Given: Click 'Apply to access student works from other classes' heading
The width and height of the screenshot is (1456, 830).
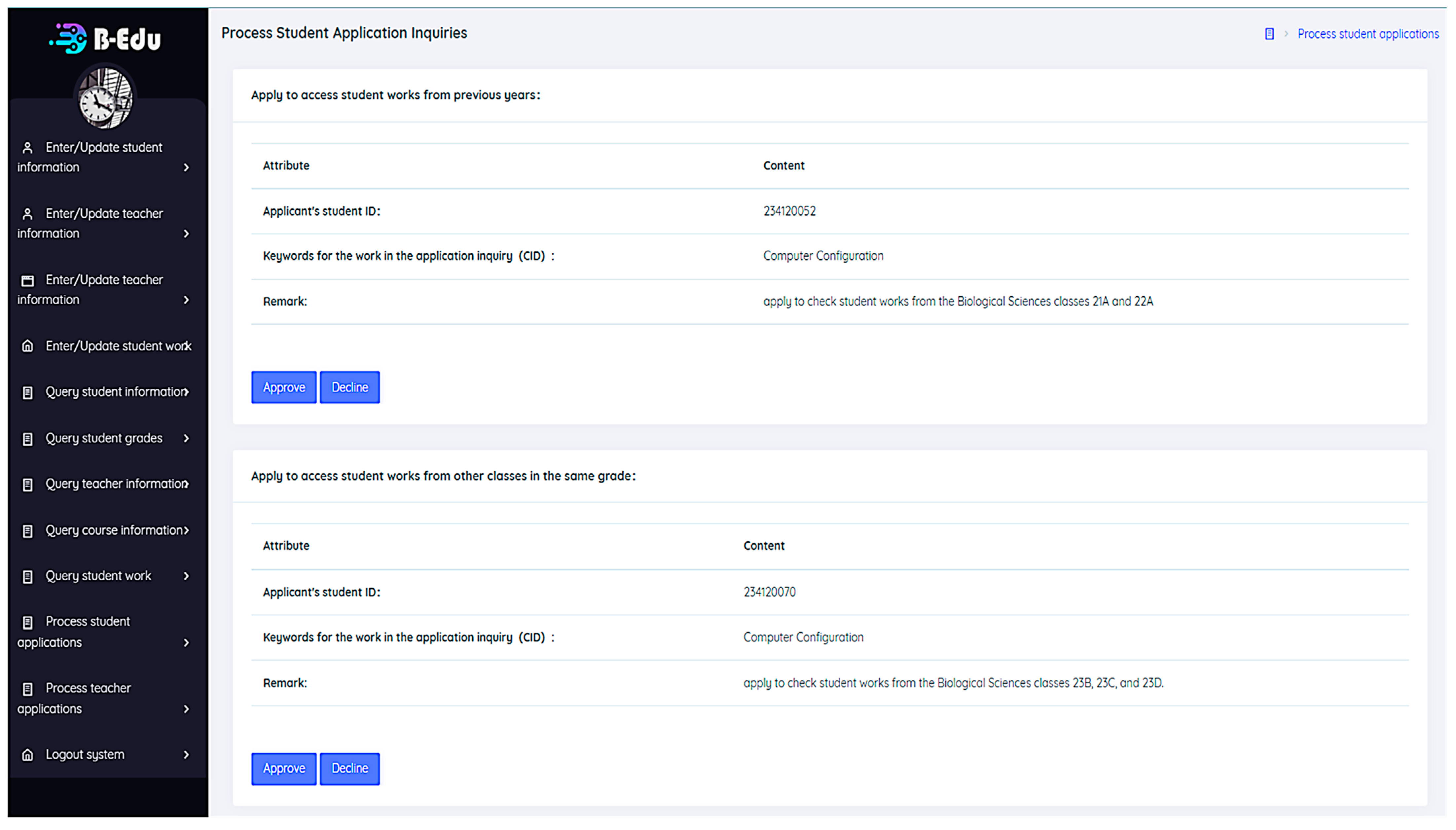Looking at the screenshot, I should [x=444, y=476].
